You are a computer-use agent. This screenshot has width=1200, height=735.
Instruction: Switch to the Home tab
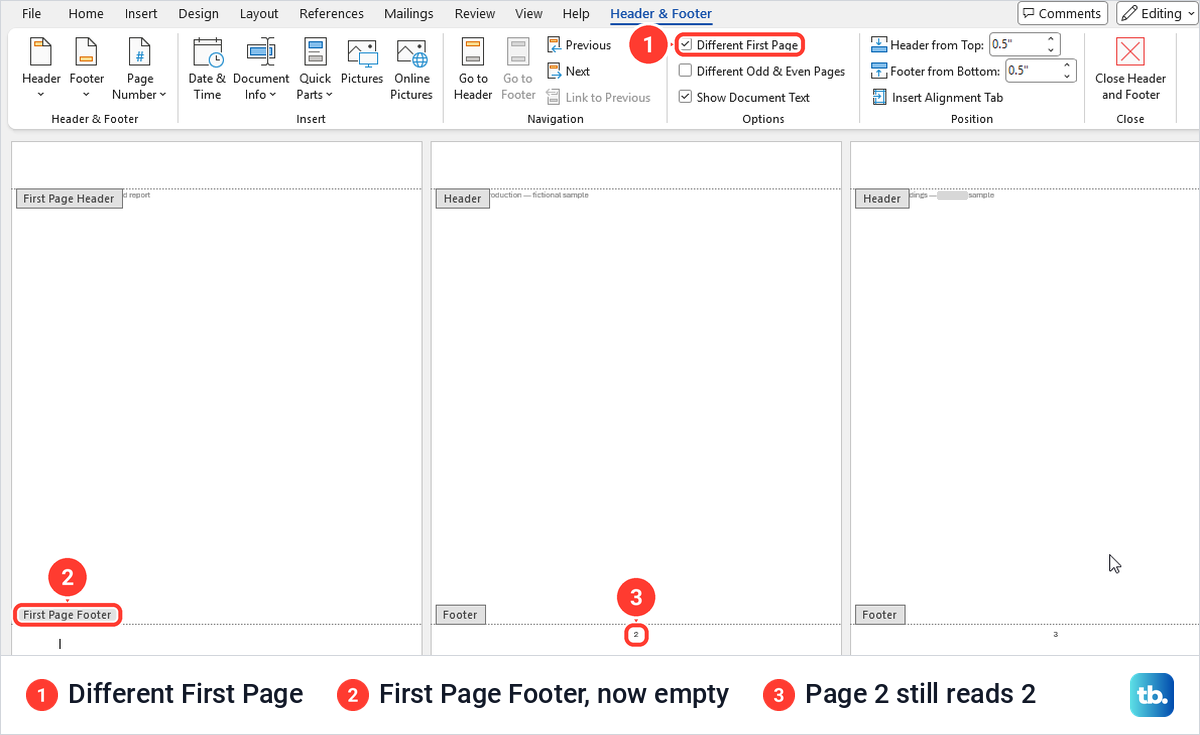[x=86, y=13]
